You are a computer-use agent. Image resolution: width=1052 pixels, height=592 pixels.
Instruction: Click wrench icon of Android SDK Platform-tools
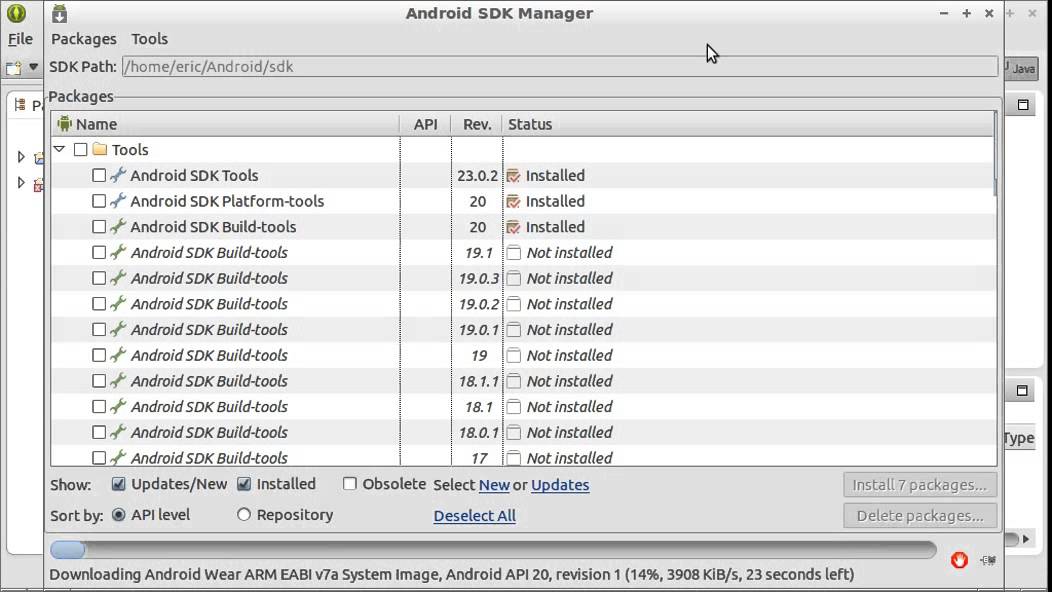pos(118,201)
